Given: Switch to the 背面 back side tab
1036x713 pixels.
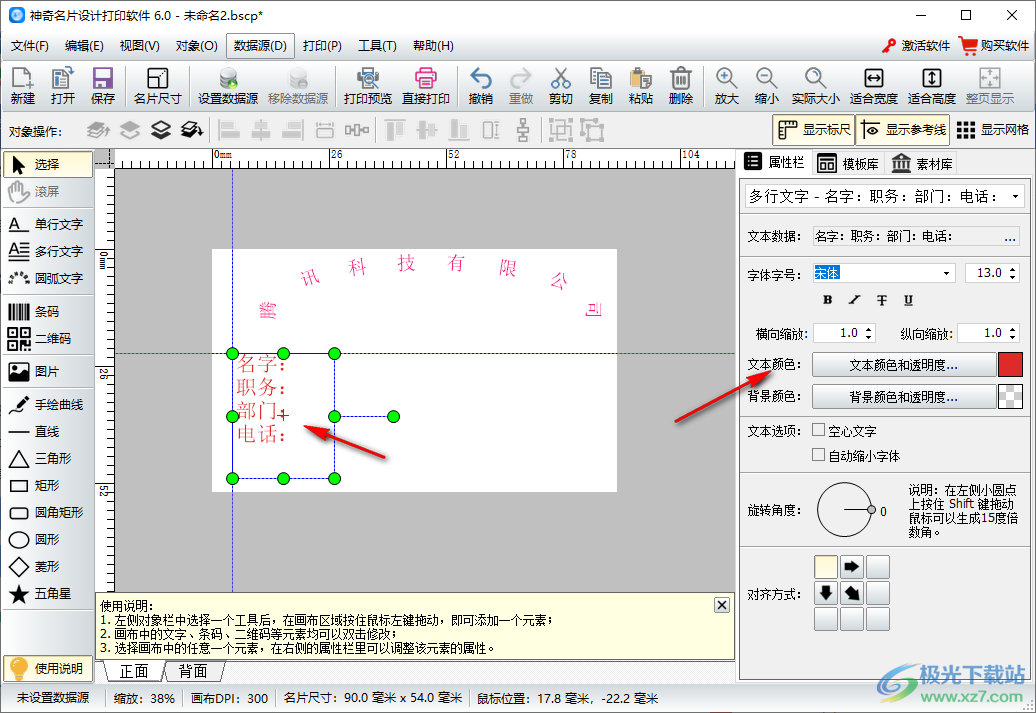Looking at the screenshot, I should 193,671.
